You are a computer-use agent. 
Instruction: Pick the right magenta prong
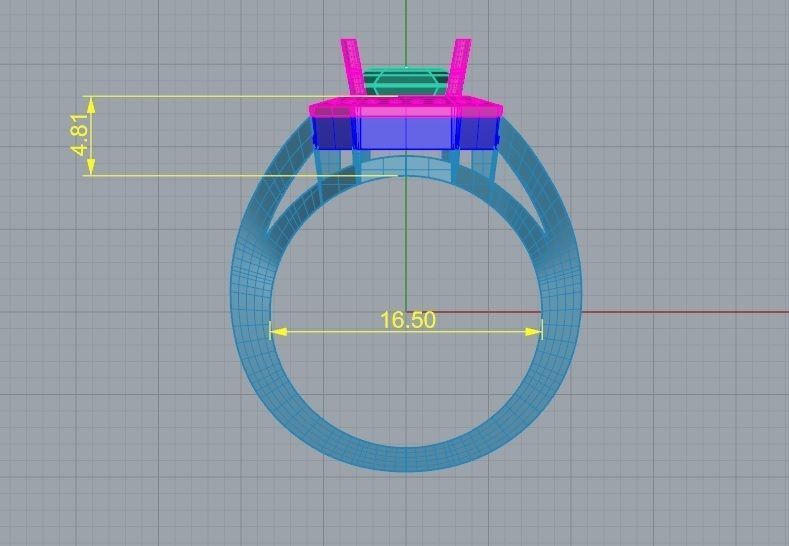459,68
